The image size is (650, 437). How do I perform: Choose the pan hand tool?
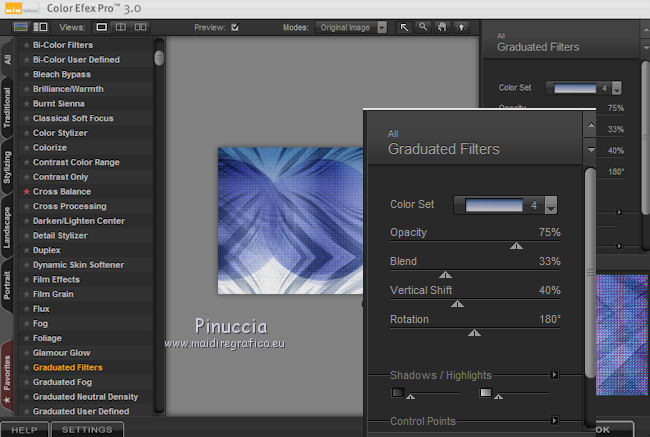(442, 27)
